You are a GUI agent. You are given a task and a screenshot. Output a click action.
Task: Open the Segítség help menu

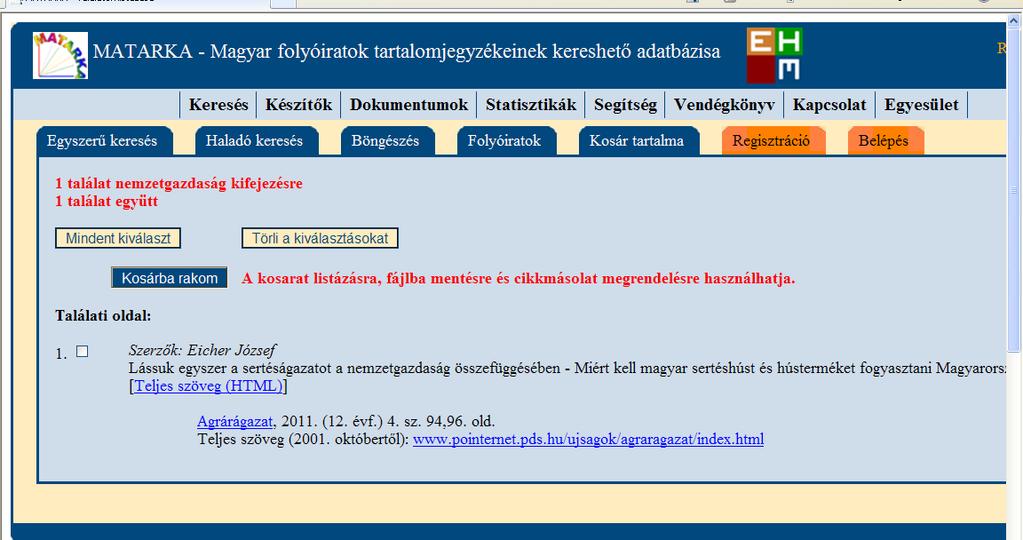click(x=625, y=105)
